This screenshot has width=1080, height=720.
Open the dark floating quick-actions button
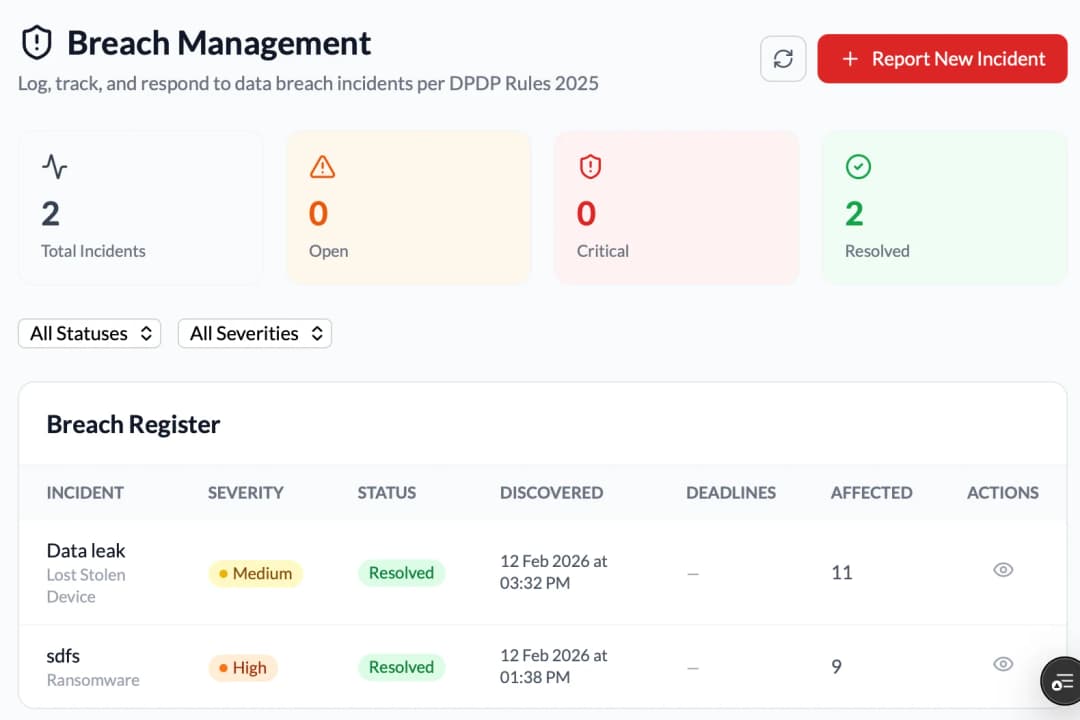(x=1061, y=681)
